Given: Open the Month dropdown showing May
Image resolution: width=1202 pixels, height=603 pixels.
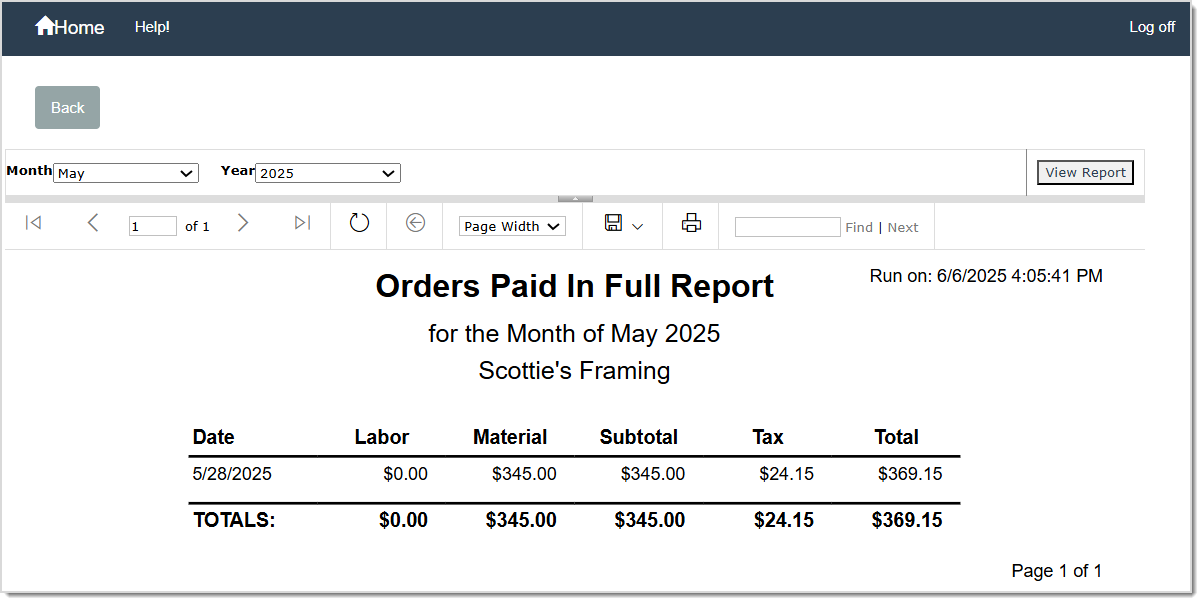Looking at the screenshot, I should (126, 173).
